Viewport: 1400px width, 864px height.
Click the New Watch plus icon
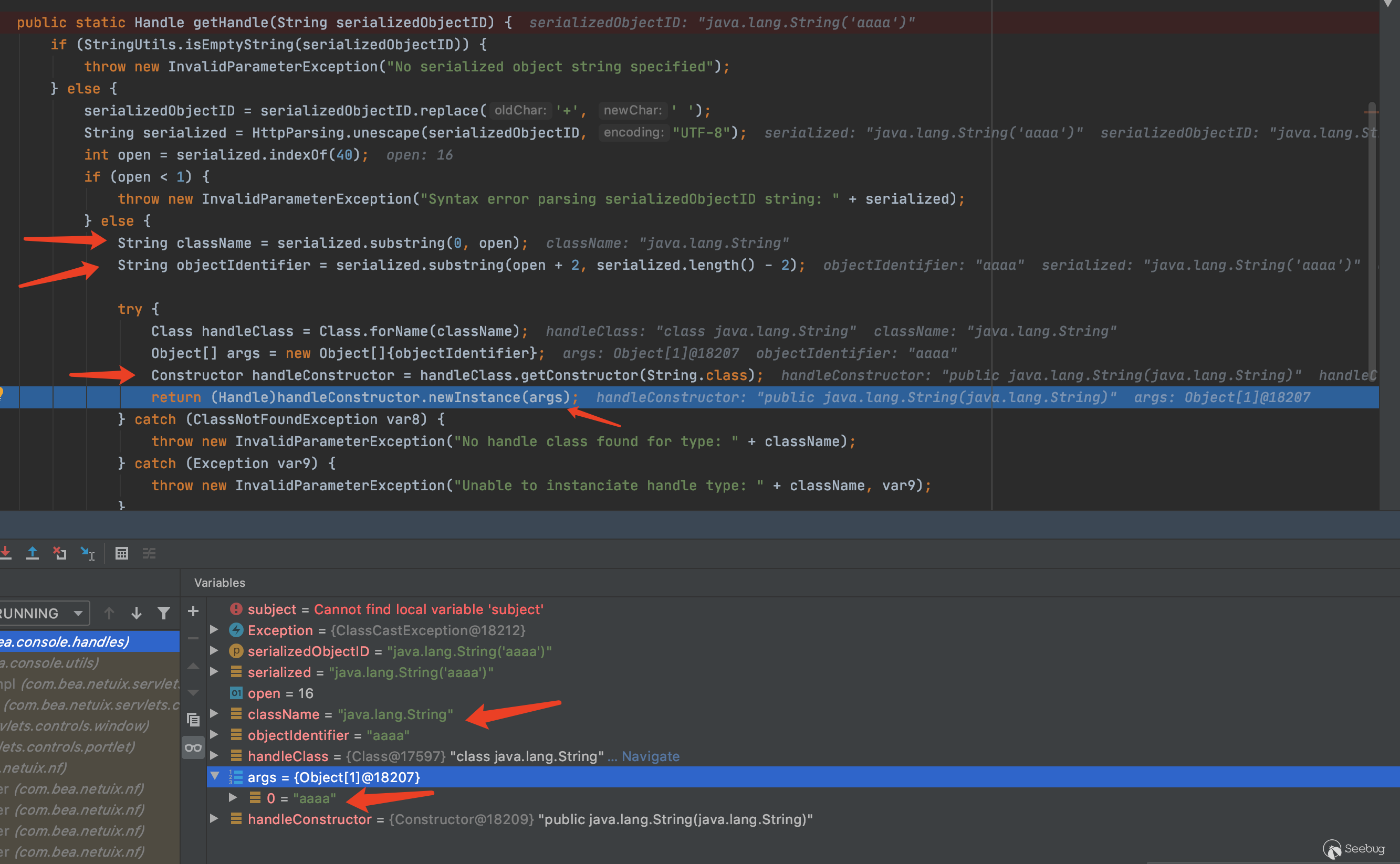(x=193, y=611)
